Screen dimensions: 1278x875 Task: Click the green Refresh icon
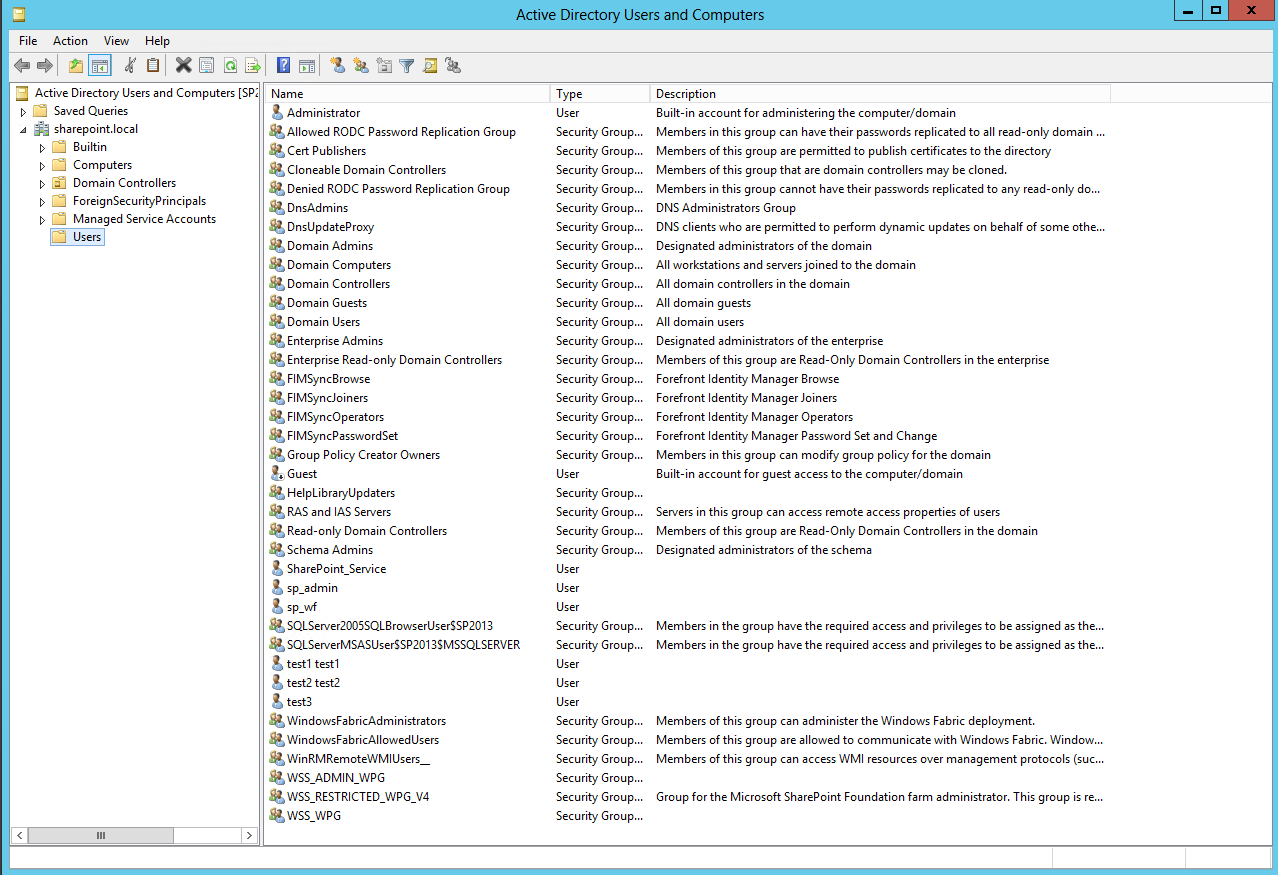(230, 66)
